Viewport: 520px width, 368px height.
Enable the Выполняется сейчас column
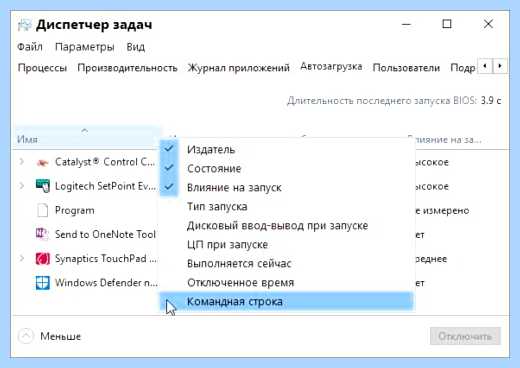coord(287,263)
